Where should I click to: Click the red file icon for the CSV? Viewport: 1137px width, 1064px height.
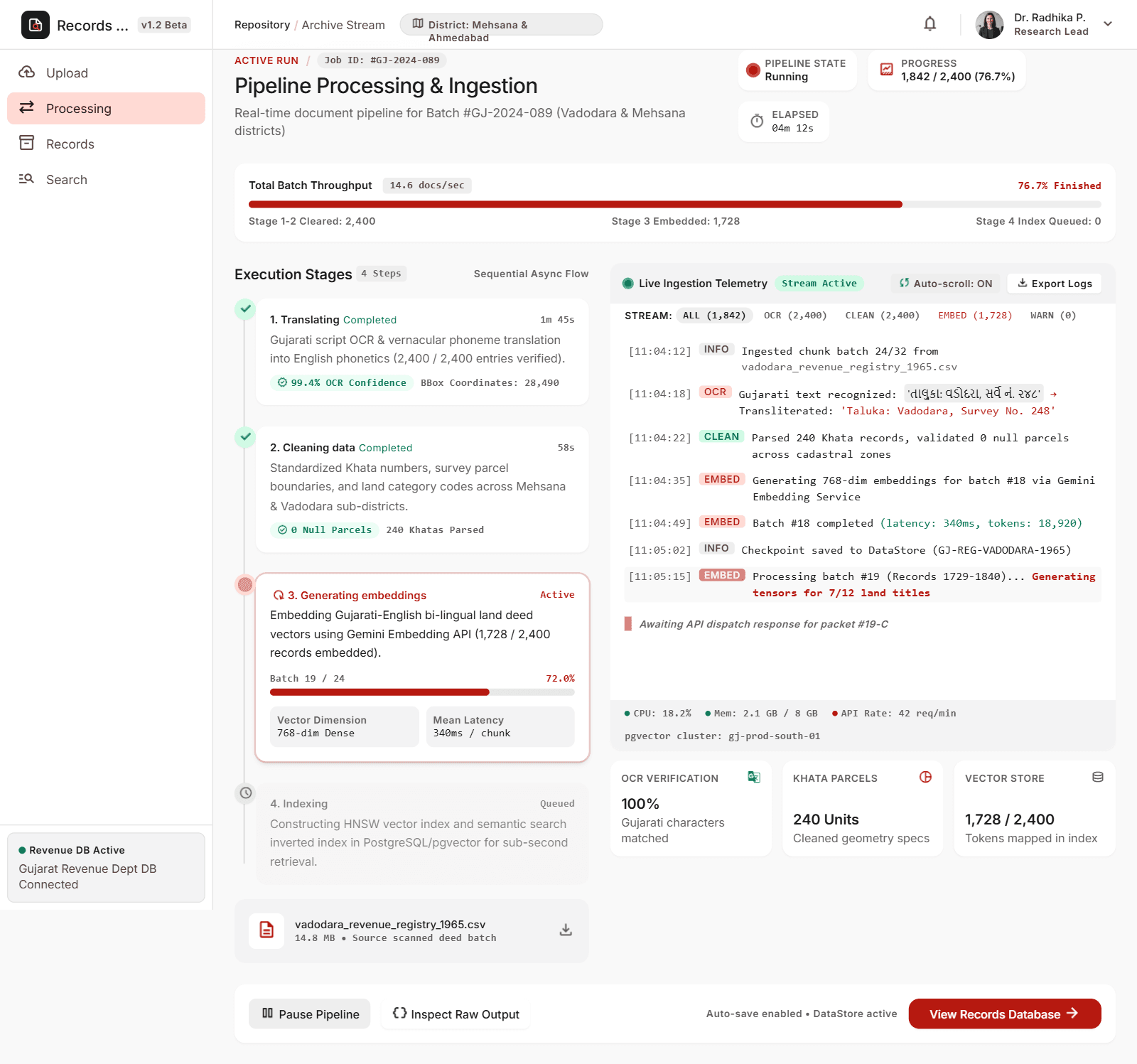pyautogui.click(x=266, y=930)
